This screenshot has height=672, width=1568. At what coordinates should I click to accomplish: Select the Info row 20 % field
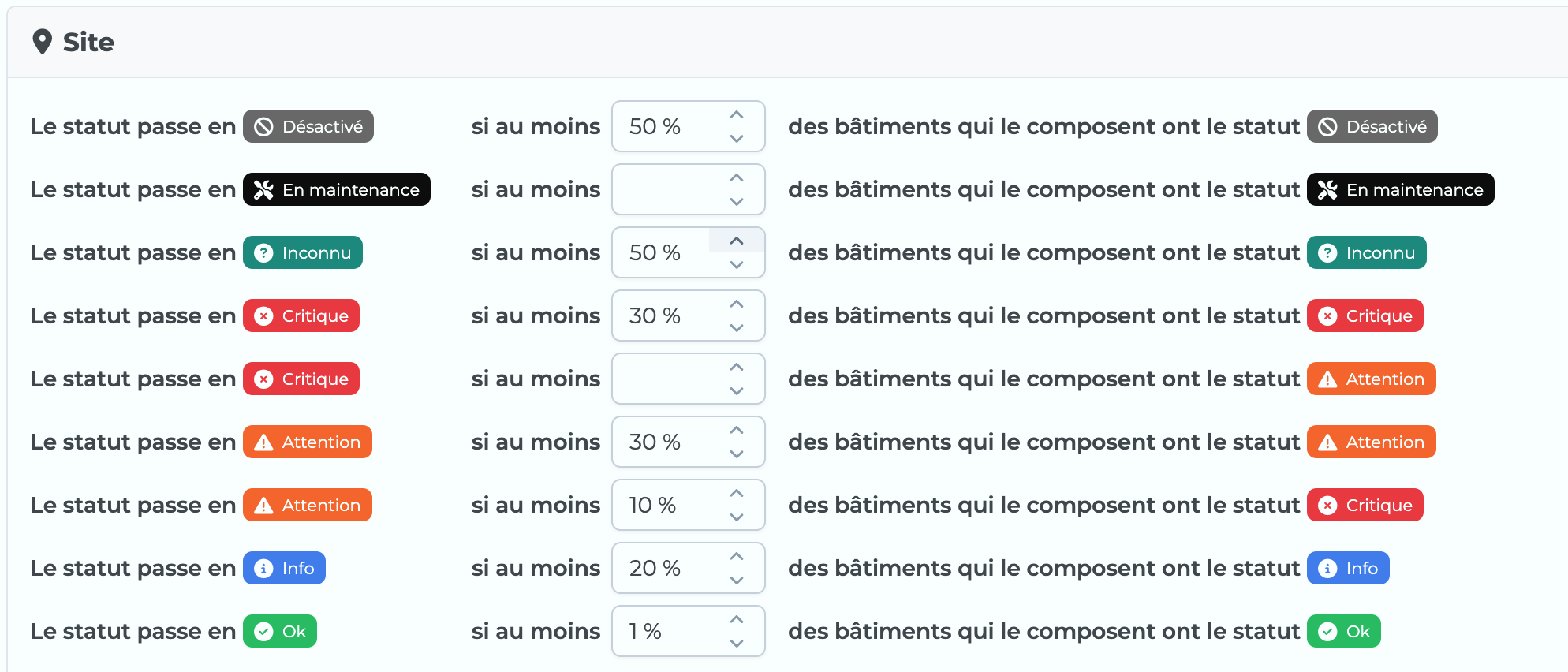[x=688, y=568]
